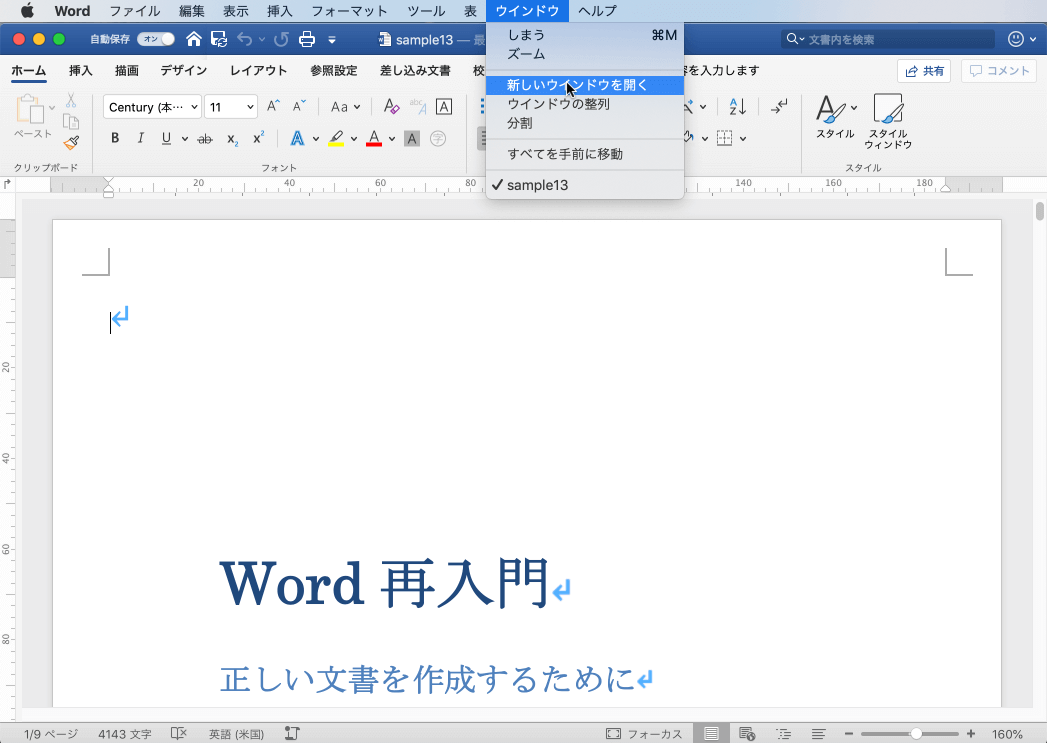The image size is (1047, 743).
Task: Toggle italic formatting
Action: pyautogui.click(x=140, y=138)
